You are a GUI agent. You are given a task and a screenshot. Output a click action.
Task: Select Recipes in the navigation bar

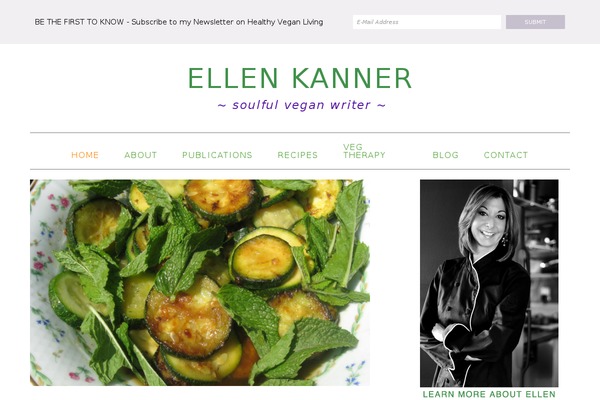[298, 155]
